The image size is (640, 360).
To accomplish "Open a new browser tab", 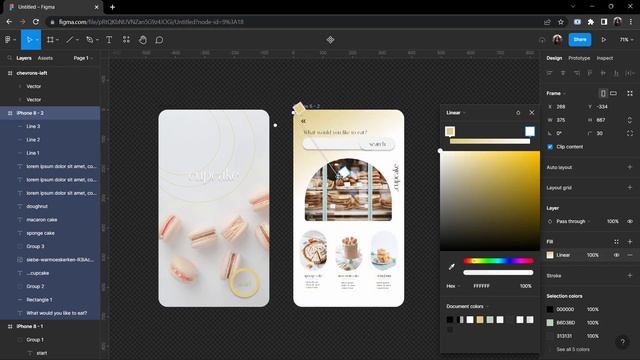I will click(x=112, y=7).
